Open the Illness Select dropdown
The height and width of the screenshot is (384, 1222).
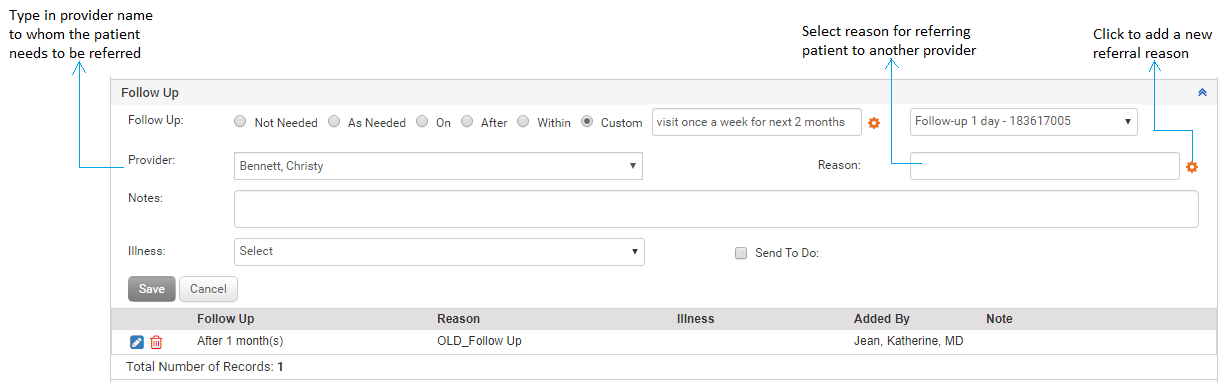point(439,251)
